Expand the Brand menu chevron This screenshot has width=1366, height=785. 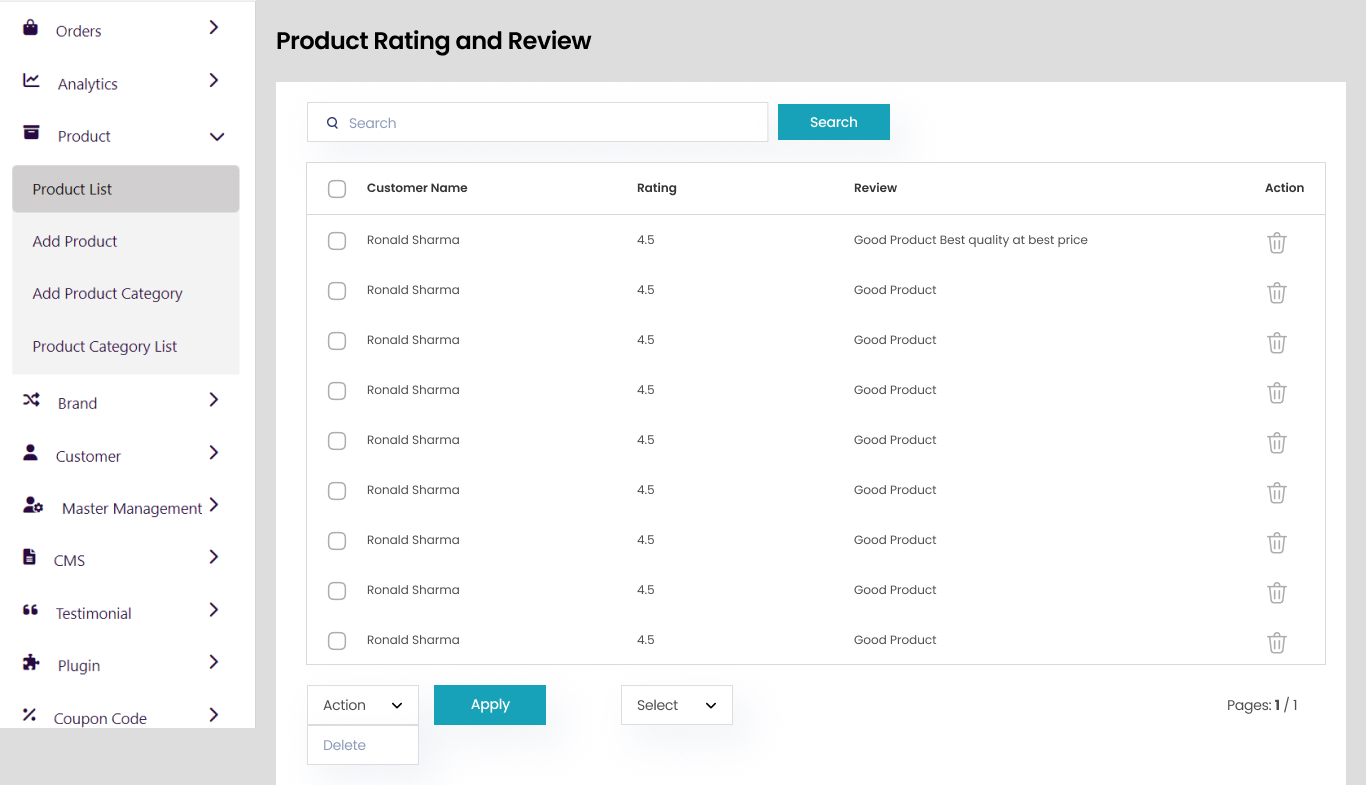(214, 400)
